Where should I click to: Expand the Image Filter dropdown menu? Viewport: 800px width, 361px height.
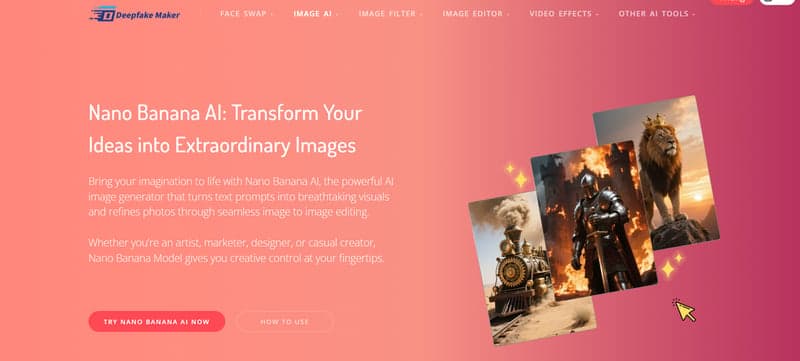coord(390,14)
